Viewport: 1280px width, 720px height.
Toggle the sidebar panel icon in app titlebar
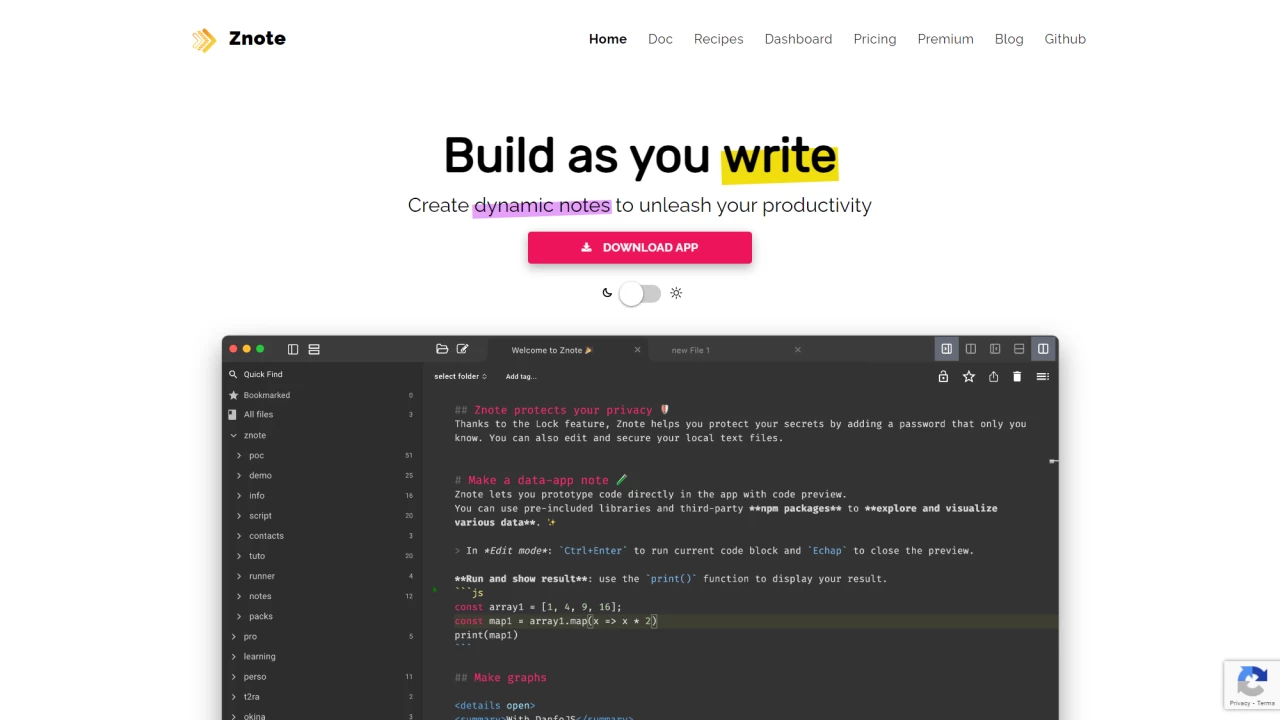tap(293, 349)
